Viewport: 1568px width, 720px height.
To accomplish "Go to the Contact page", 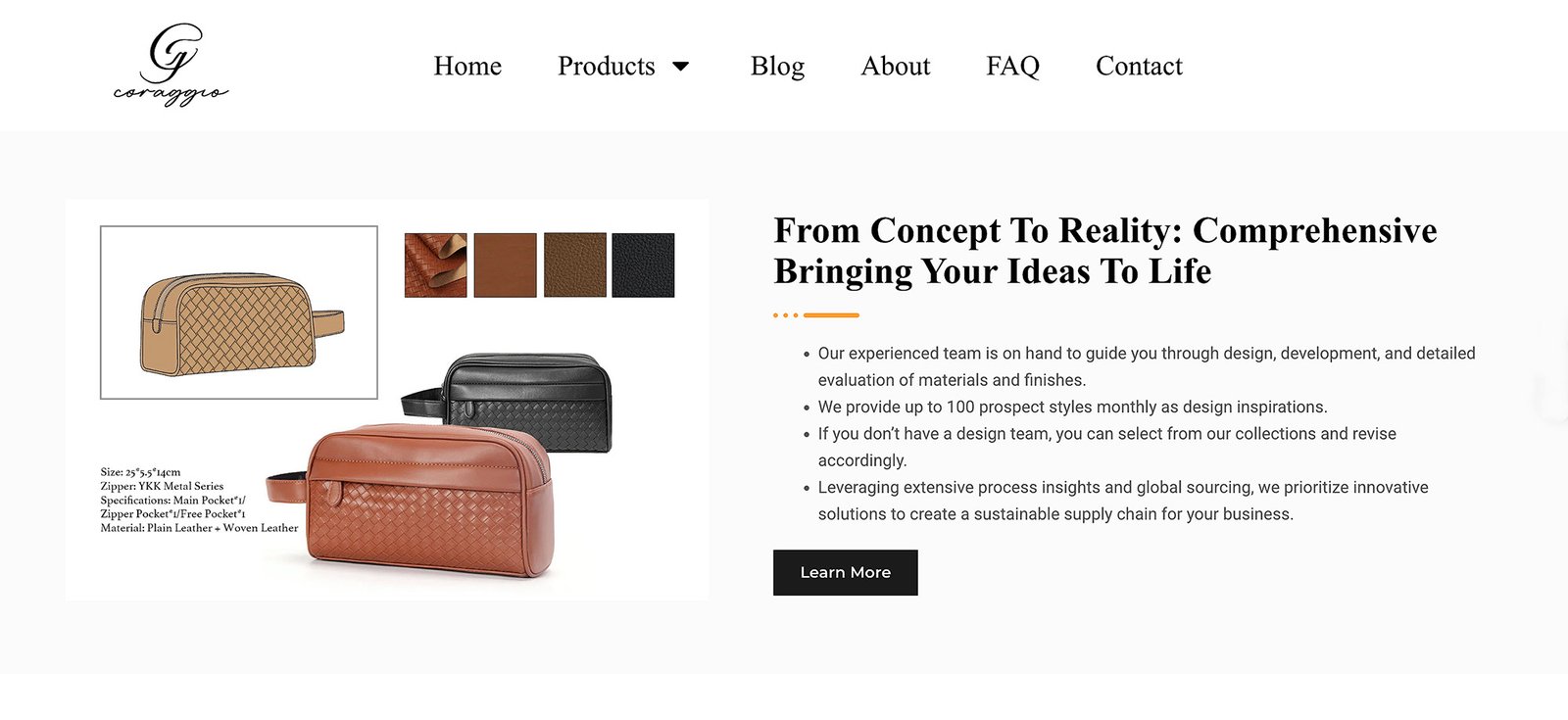I will [x=1139, y=66].
